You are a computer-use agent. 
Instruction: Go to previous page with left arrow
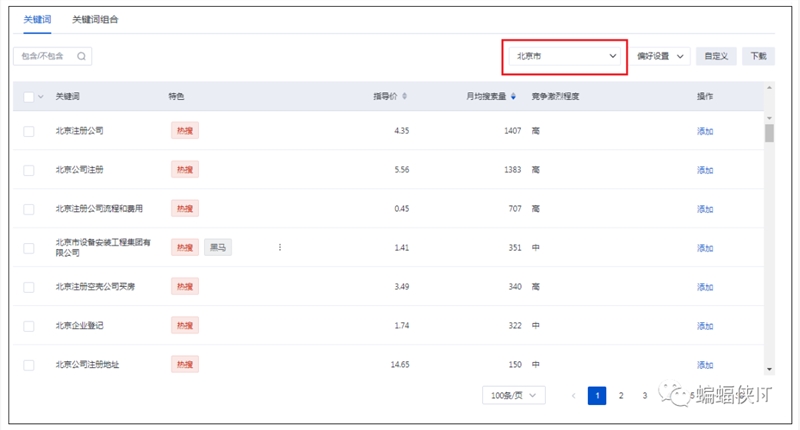pyautogui.click(x=573, y=396)
